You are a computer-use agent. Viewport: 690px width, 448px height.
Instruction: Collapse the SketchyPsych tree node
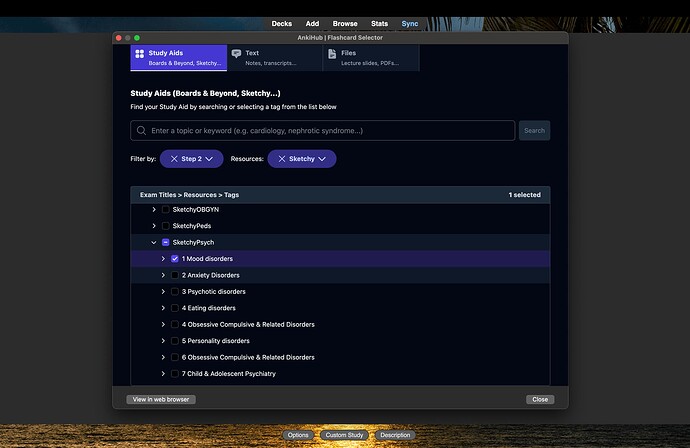click(x=154, y=242)
